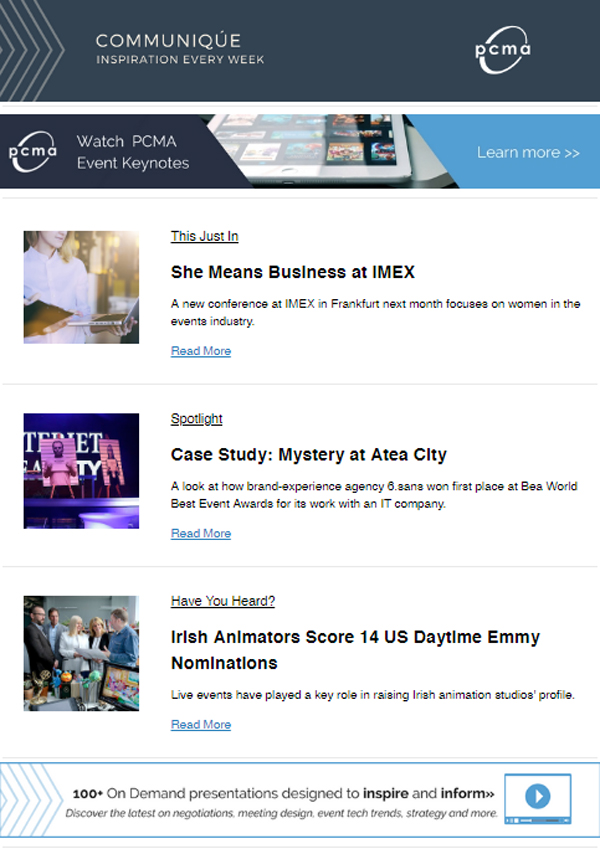Open Case Study: Mystery at Atea City
Image resolution: width=600 pixels, height=849 pixels.
pyautogui.click(x=309, y=454)
